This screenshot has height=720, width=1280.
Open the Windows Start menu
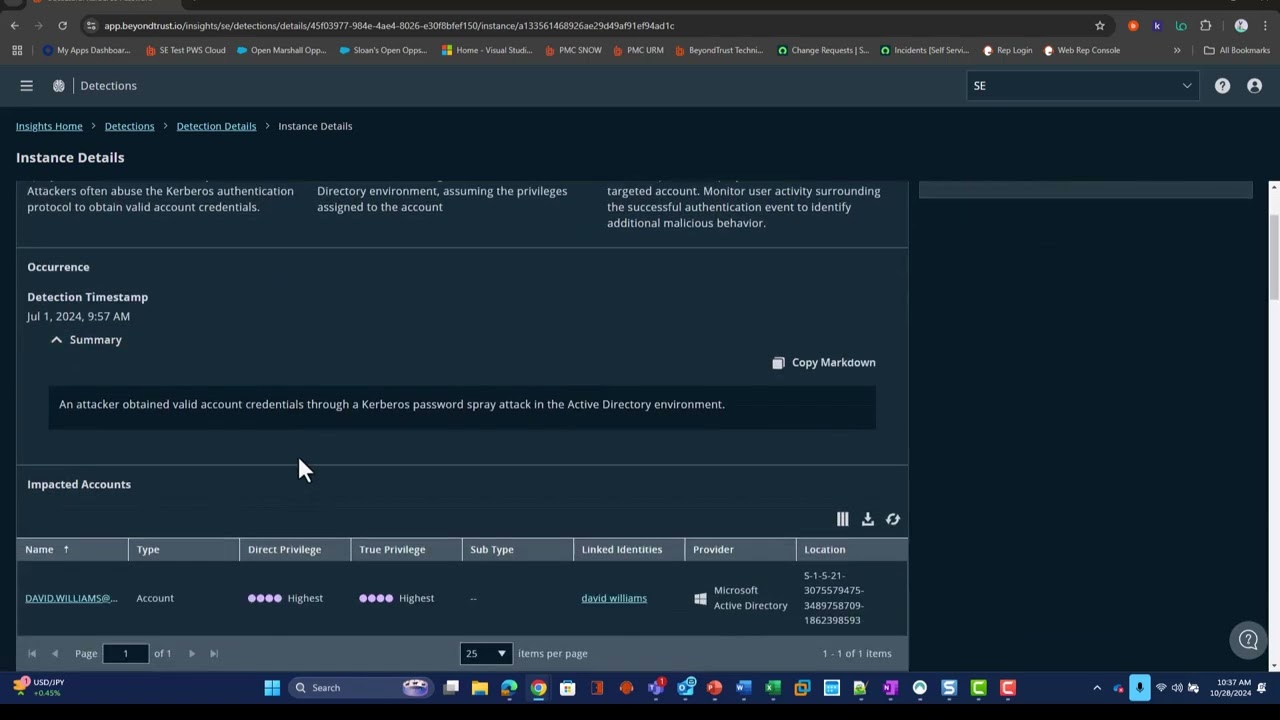(x=272, y=688)
